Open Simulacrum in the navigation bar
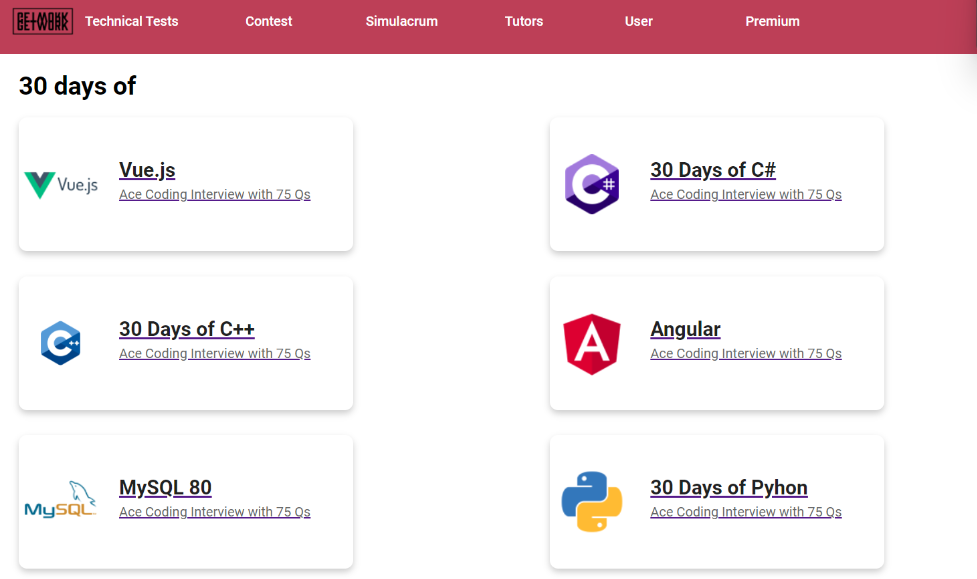Image resolution: width=977 pixels, height=579 pixels. coord(402,21)
